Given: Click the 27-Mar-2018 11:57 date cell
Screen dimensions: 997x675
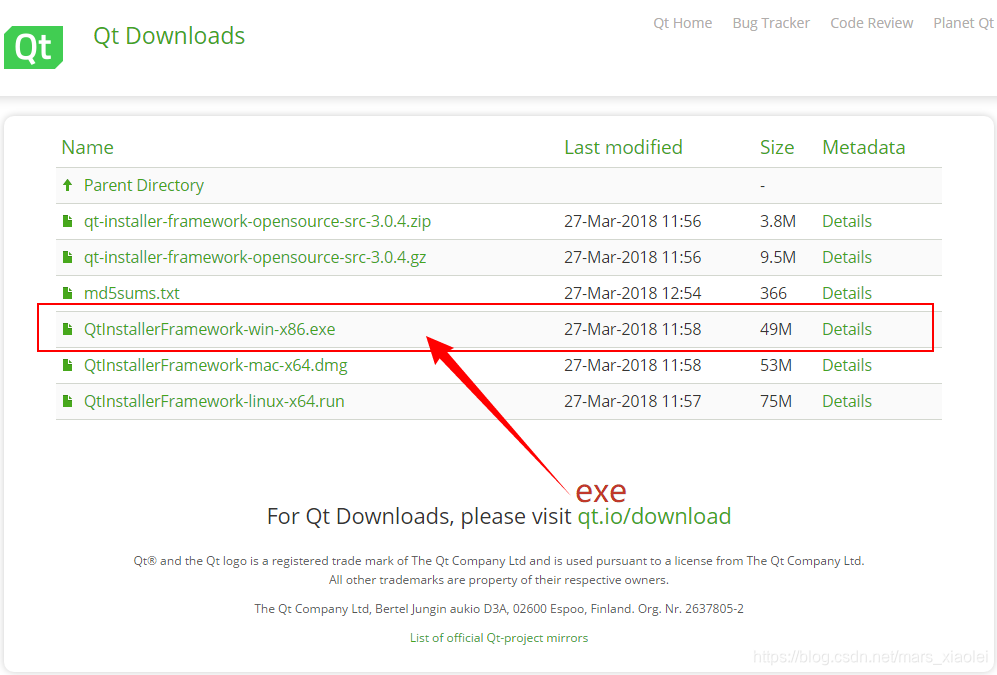Looking at the screenshot, I should click(x=633, y=401).
